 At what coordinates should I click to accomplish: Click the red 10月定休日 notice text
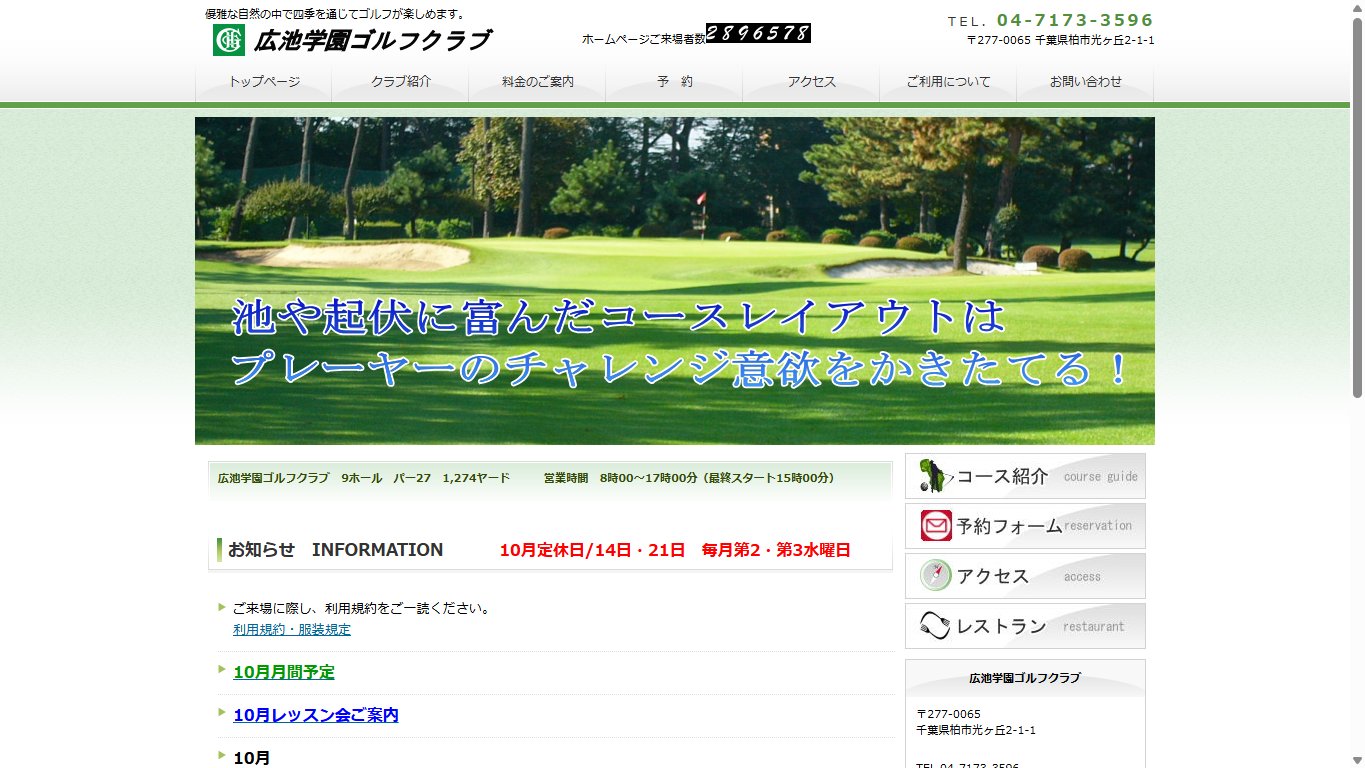click(x=675, y=550)
